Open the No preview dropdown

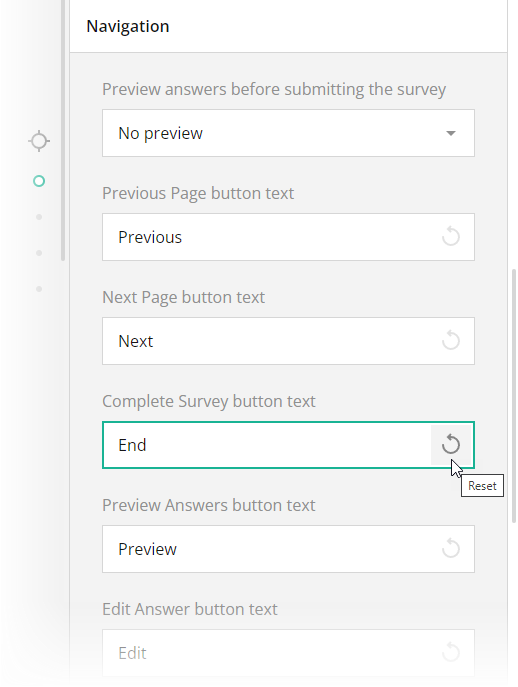tap(288, 133)
